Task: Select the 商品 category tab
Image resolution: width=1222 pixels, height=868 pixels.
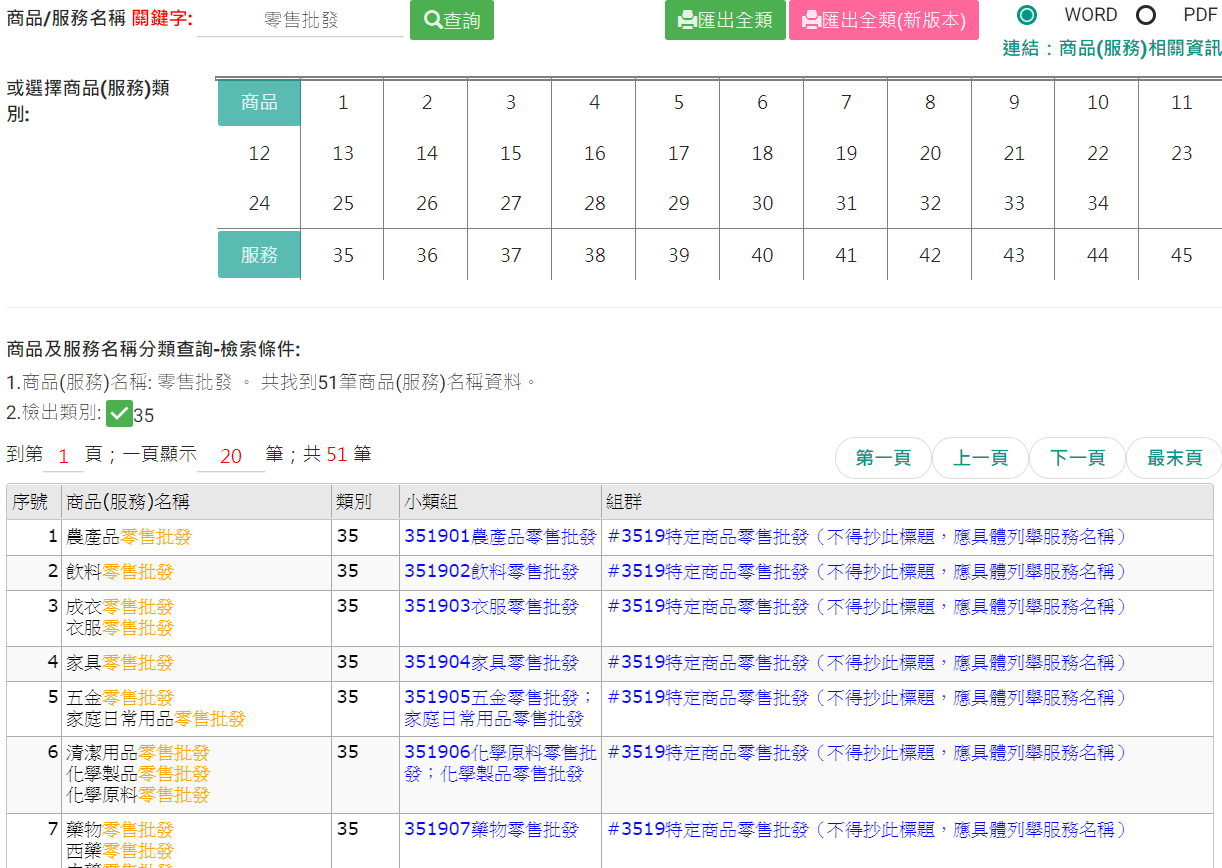Action: [259, 102]
